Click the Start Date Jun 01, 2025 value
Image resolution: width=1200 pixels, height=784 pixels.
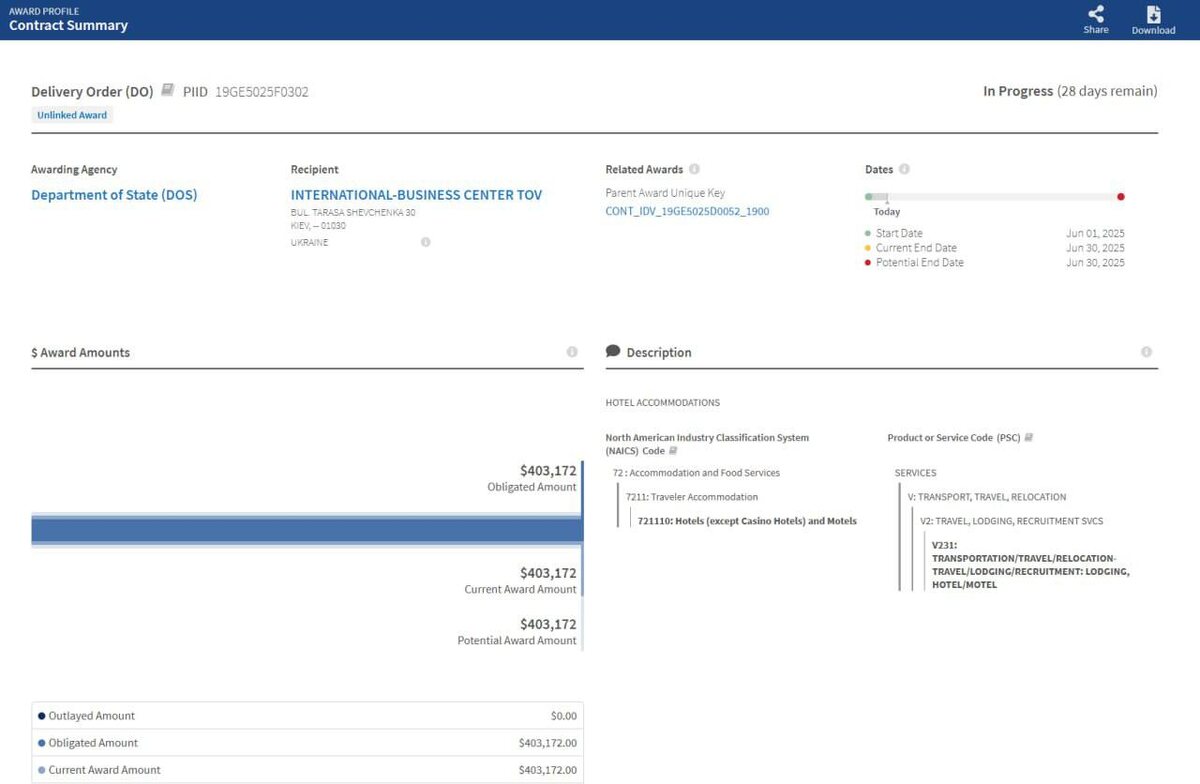1095,233
